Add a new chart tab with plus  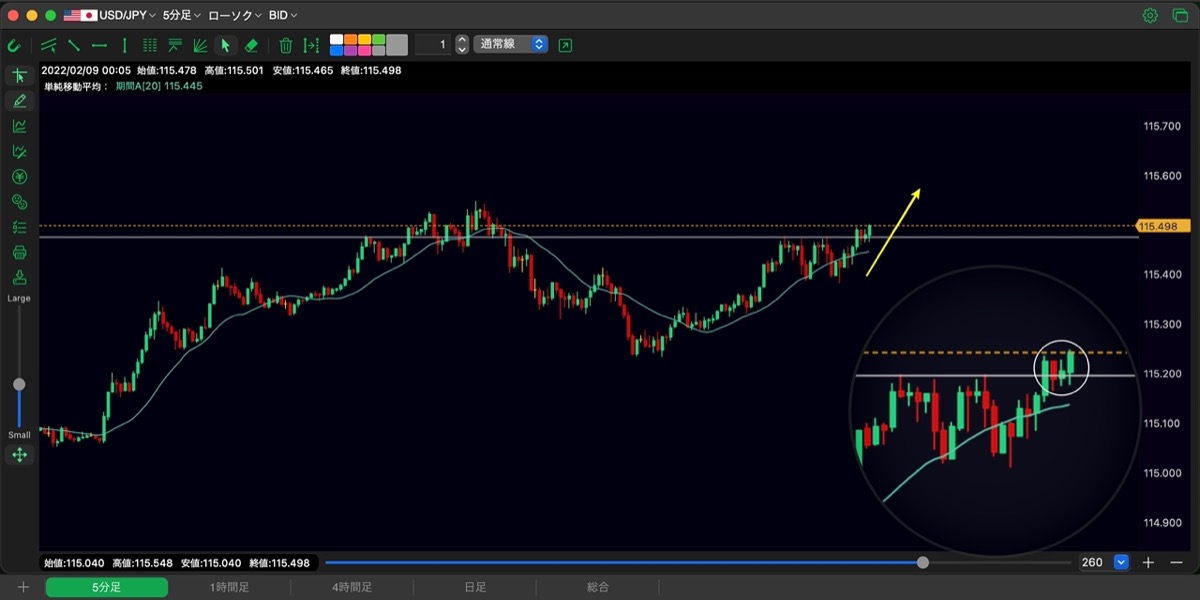[22, 587]
